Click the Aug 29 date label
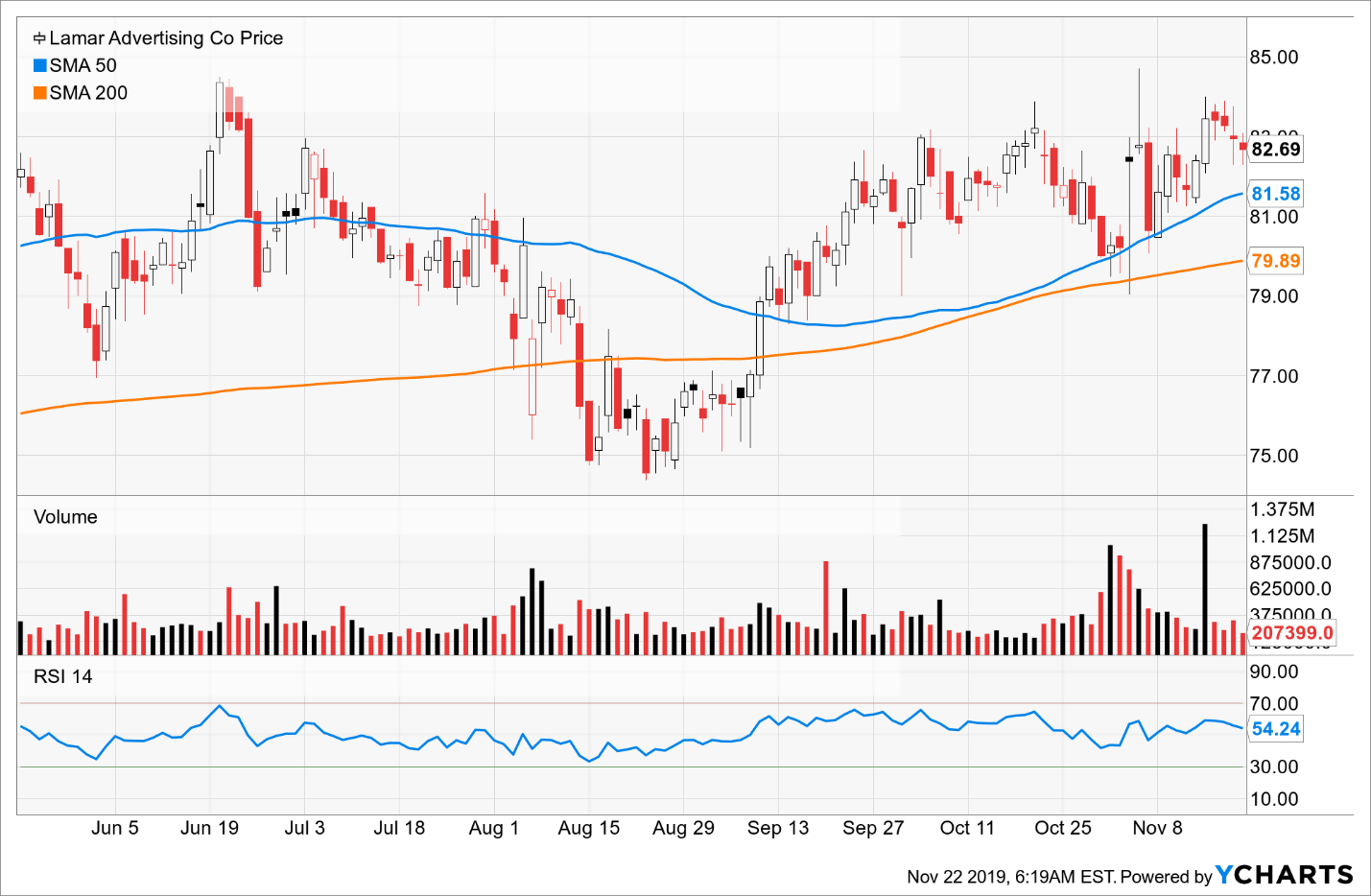Viewport: 1371px width, 896px height. [683, 828]
